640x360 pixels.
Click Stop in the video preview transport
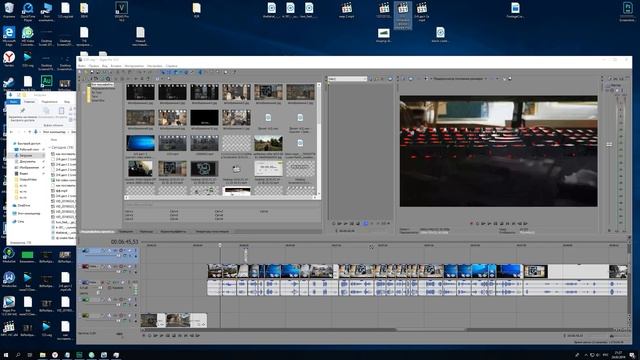[501, 223]
